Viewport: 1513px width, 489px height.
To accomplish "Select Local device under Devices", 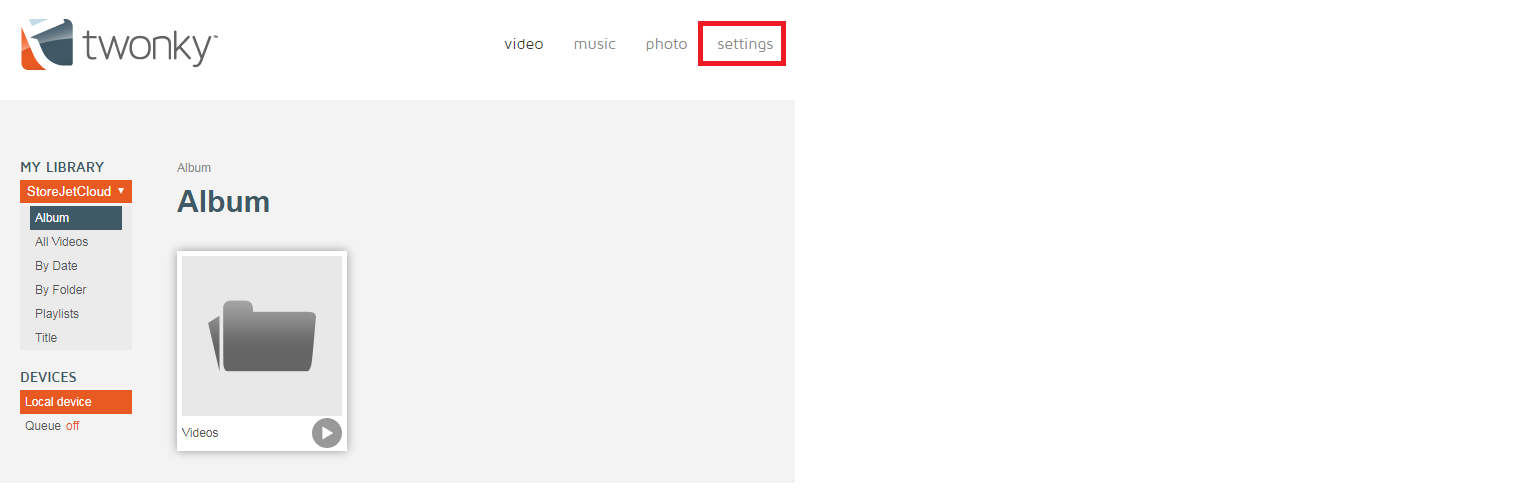I will (76, 402).
